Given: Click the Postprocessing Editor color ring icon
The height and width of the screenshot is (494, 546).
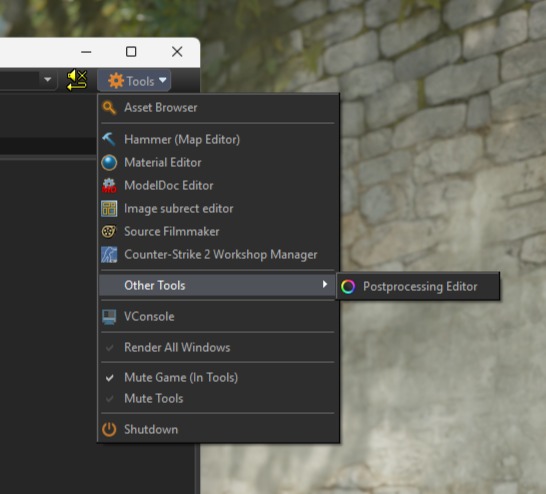Looking at the screenshot, I should point(348,287).
